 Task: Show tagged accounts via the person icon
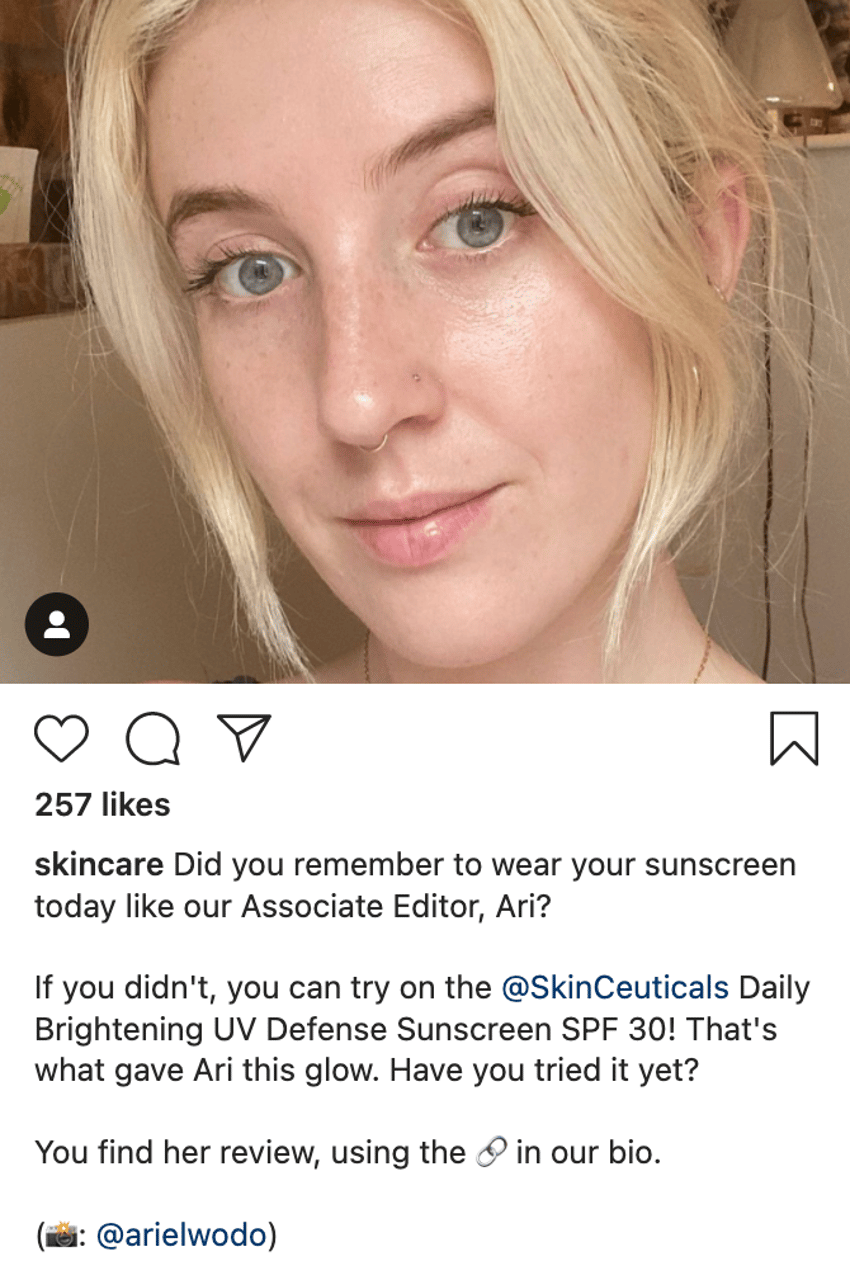coord(57,625)
